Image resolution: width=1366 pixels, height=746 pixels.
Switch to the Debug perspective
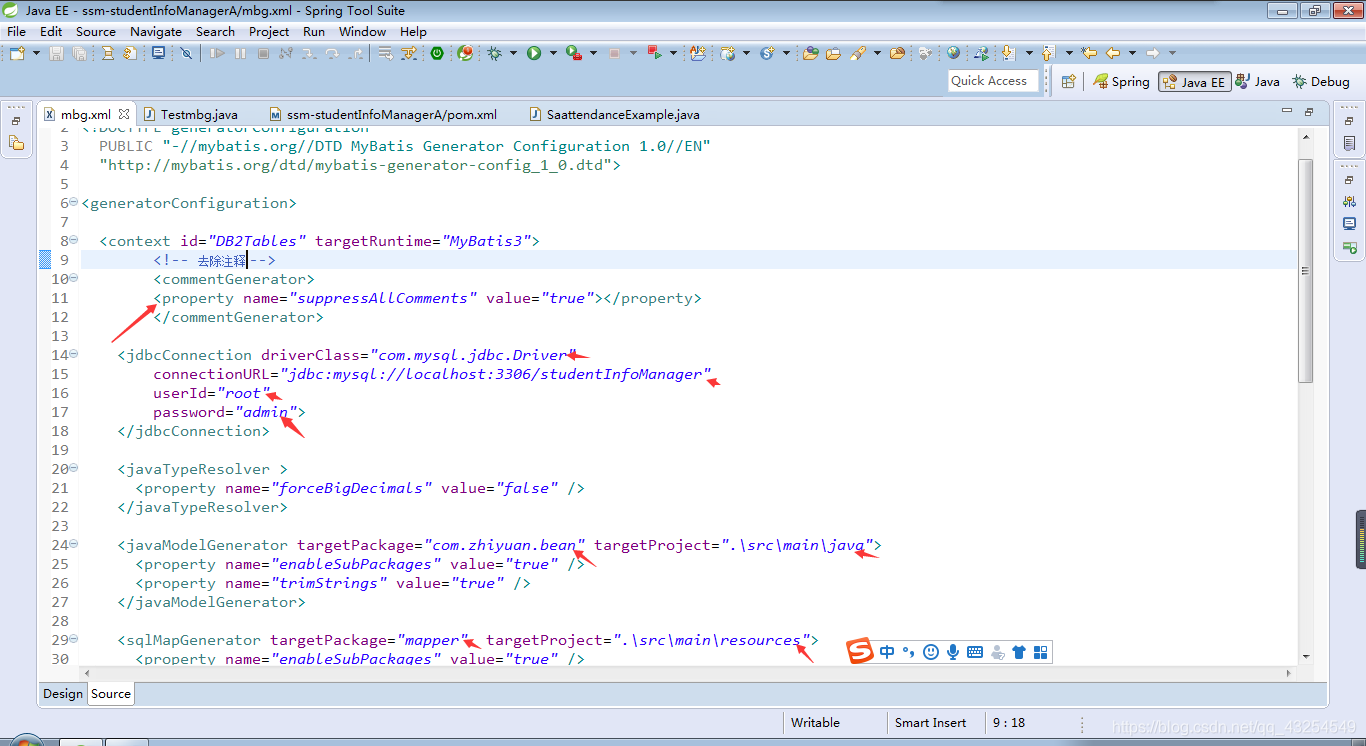click(1320, 81)
